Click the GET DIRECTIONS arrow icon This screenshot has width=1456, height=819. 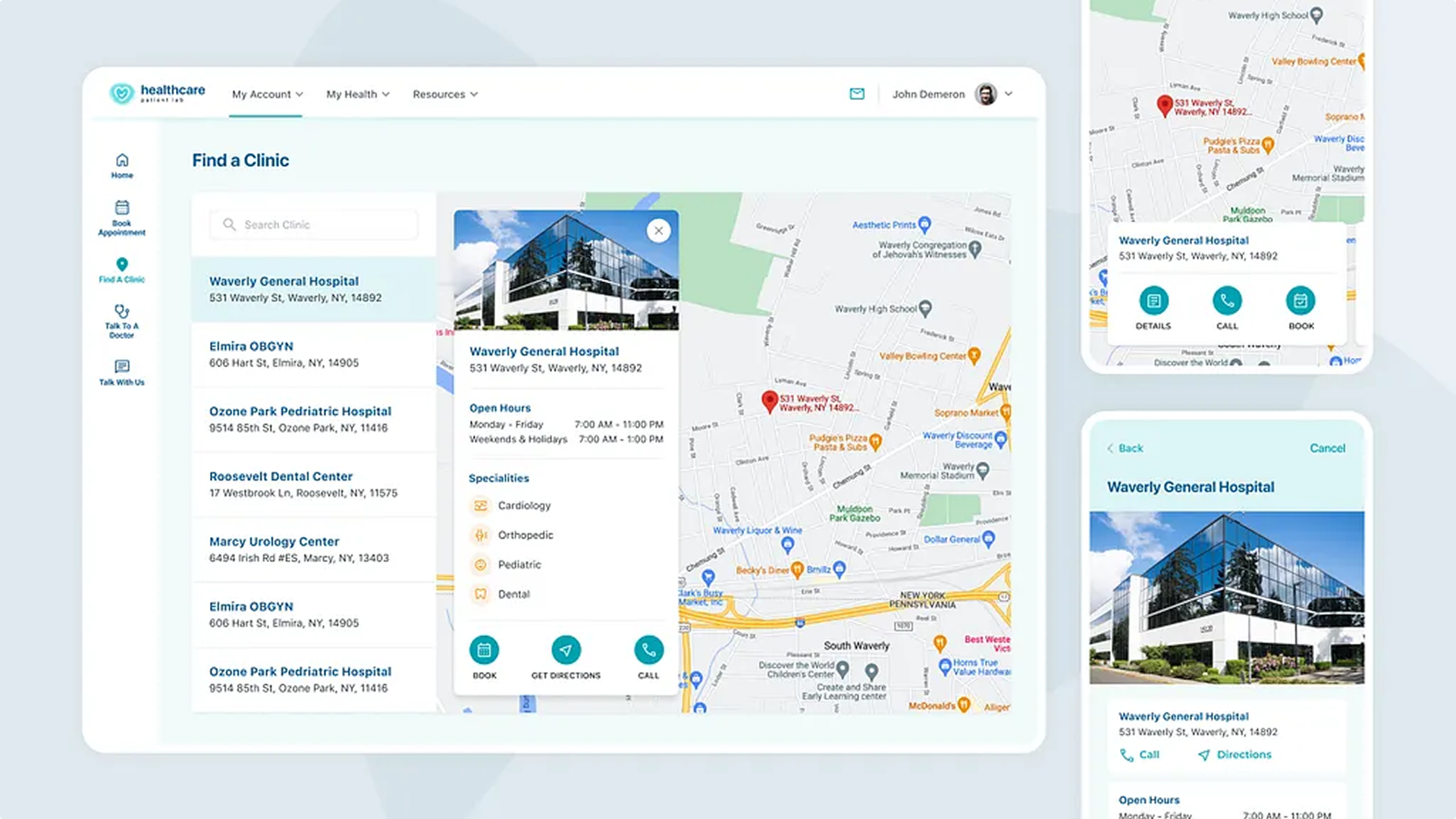coord(566,650)
